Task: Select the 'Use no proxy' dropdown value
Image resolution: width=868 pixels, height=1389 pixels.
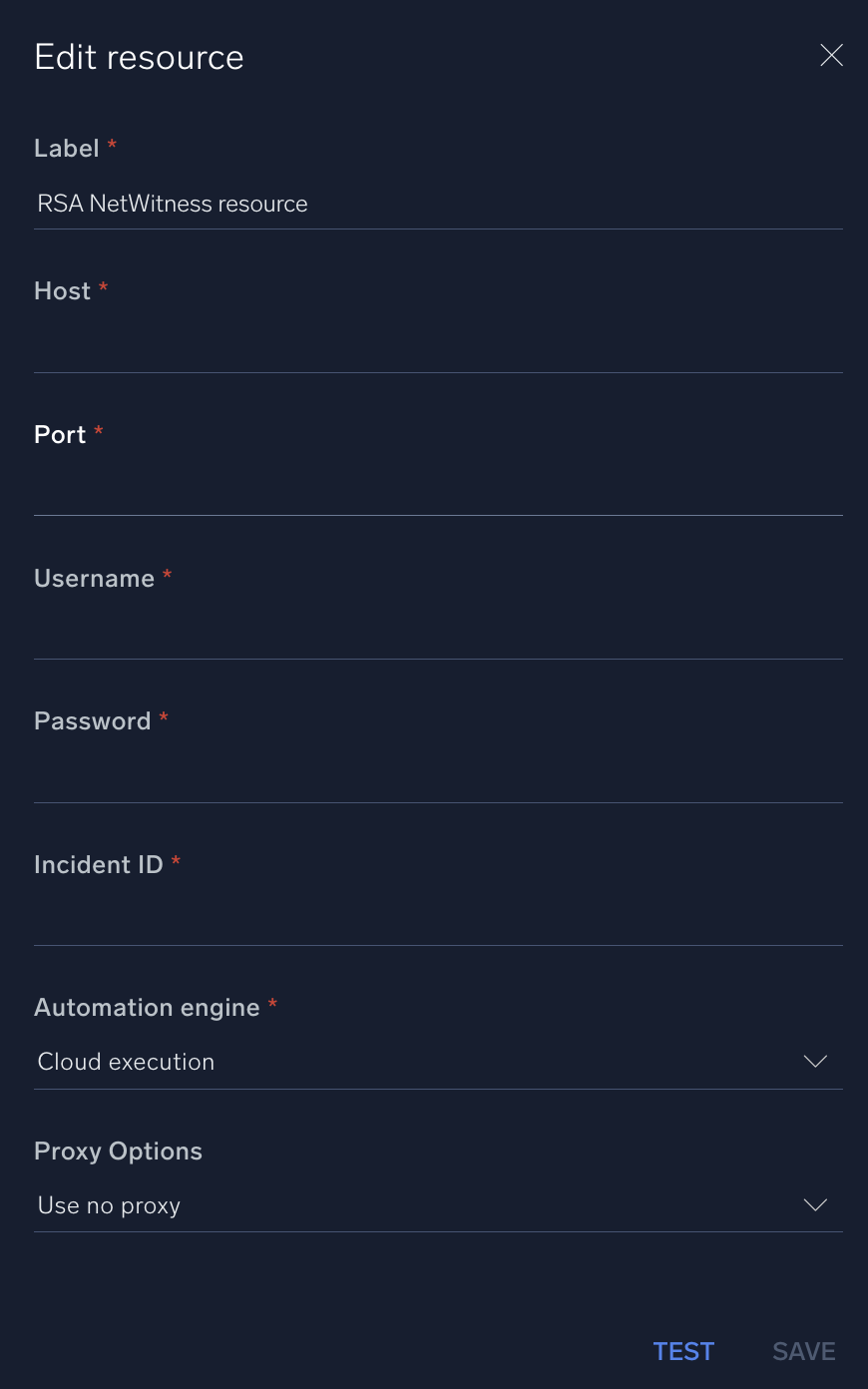Action: click(x=109, y=1205)
